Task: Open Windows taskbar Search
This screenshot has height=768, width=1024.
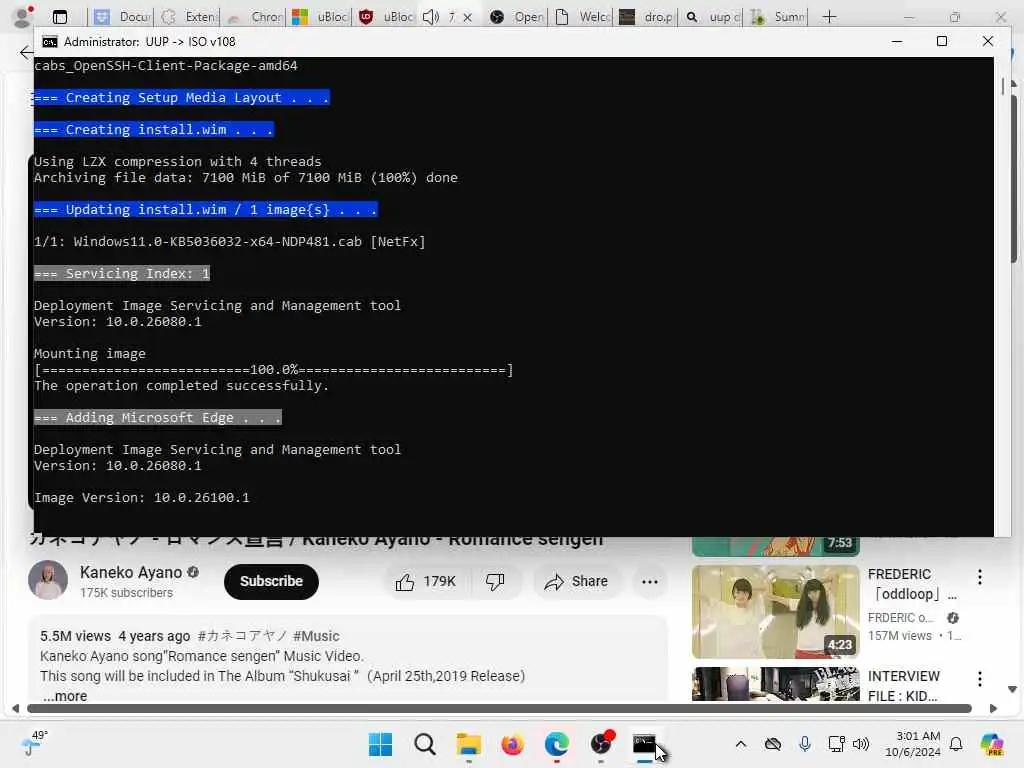Action: [424, 744]
